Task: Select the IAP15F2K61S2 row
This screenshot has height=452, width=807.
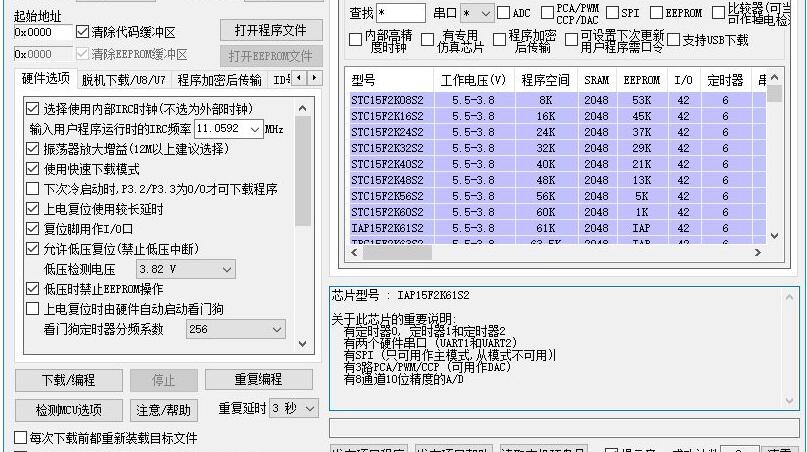Action: click(556, 228)
